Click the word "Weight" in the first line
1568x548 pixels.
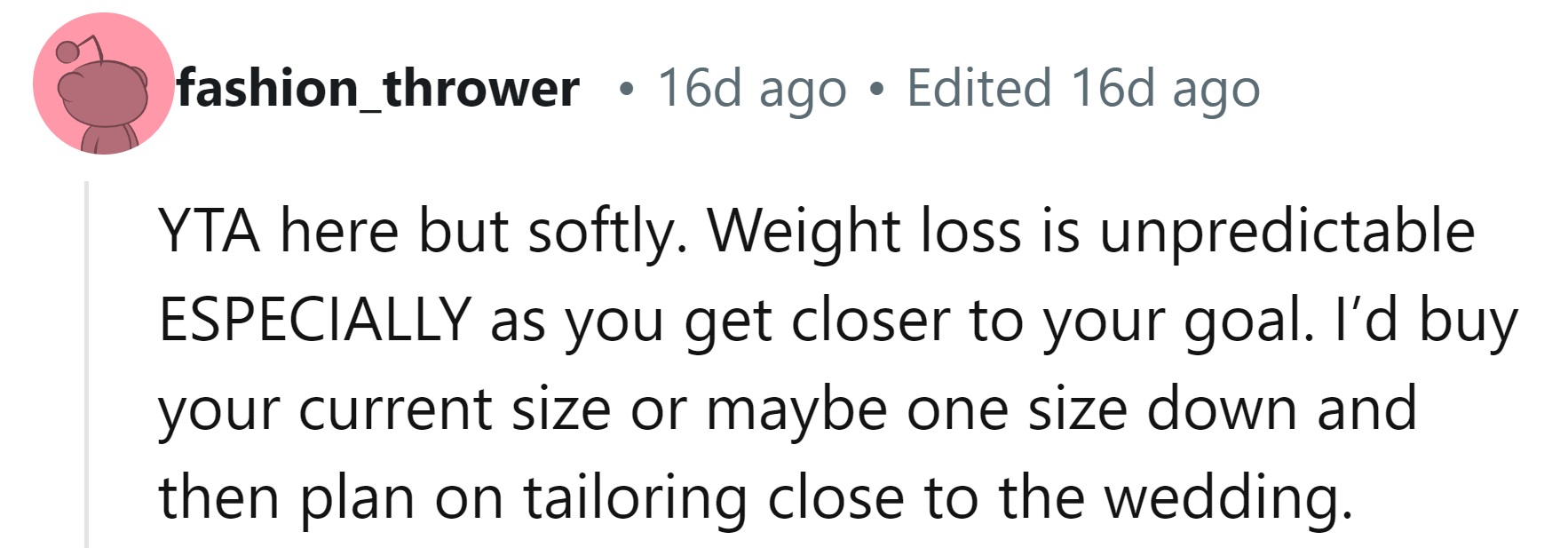pyautogui.click(x=803, y=231)
